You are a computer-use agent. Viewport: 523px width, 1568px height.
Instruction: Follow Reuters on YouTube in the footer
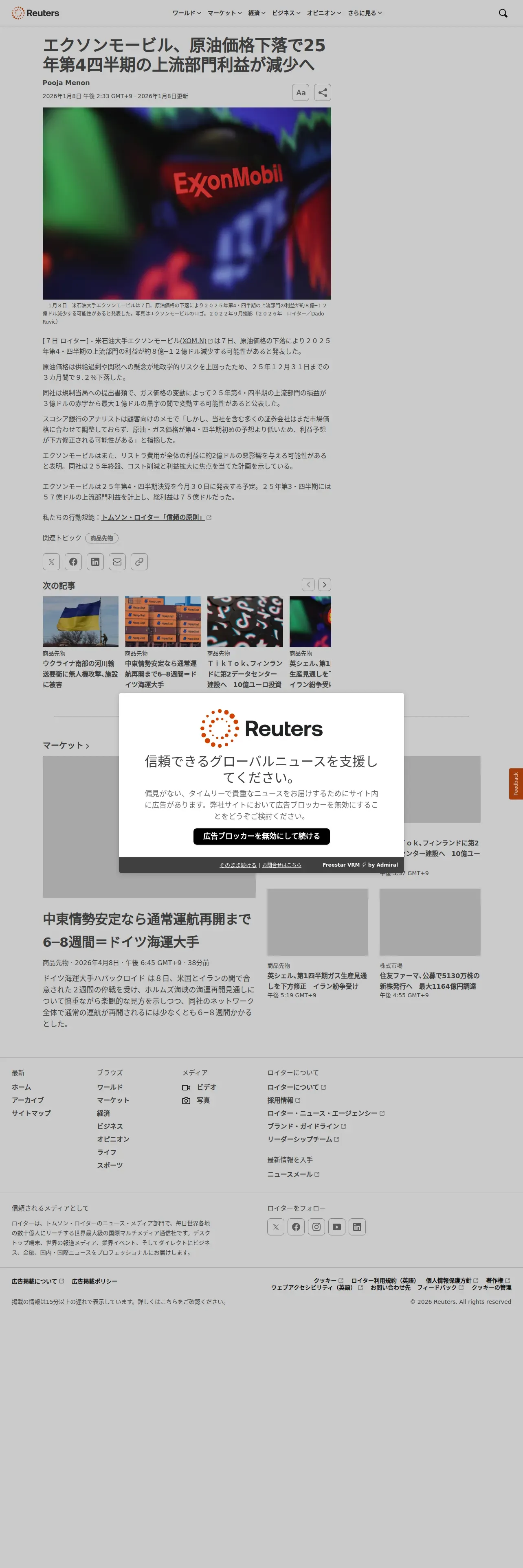[x=337, y=1226]
